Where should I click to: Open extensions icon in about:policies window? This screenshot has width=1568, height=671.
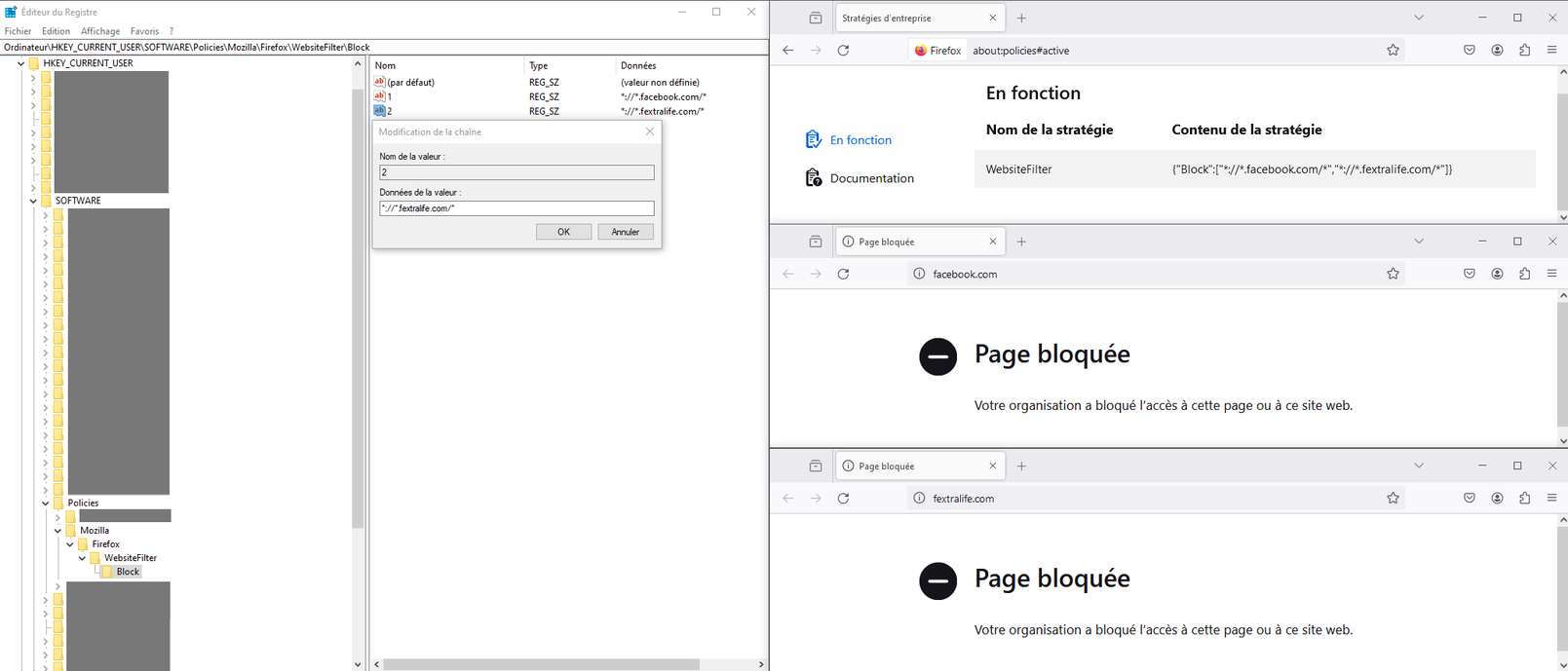[x=1524, y=51]
